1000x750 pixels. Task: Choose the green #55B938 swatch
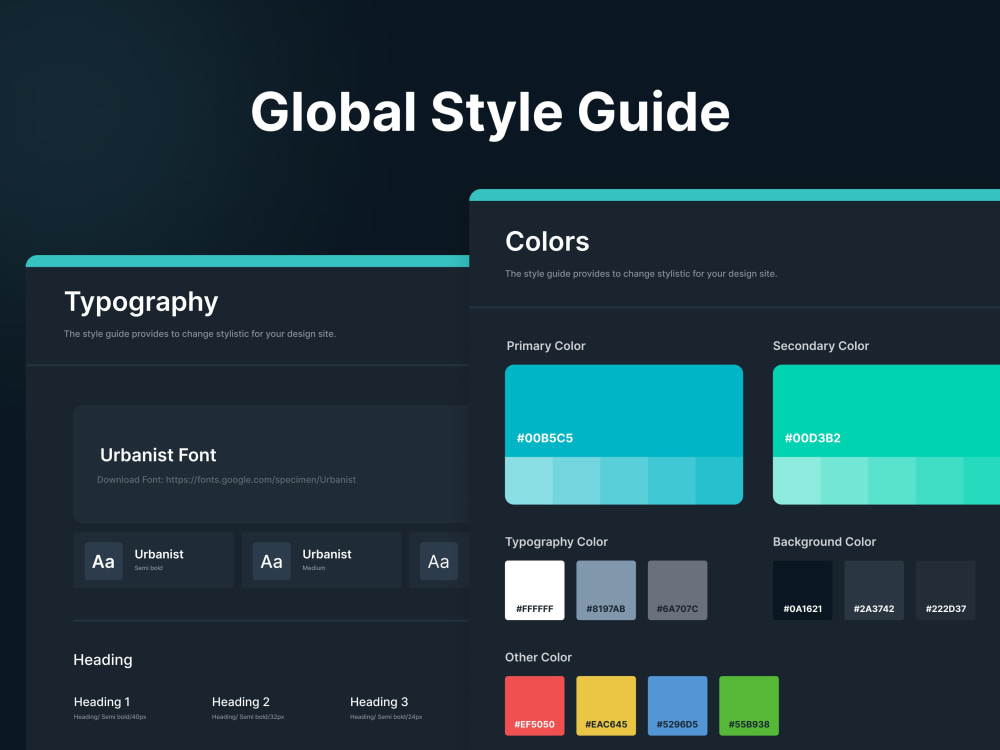click(x=749, y=705)
